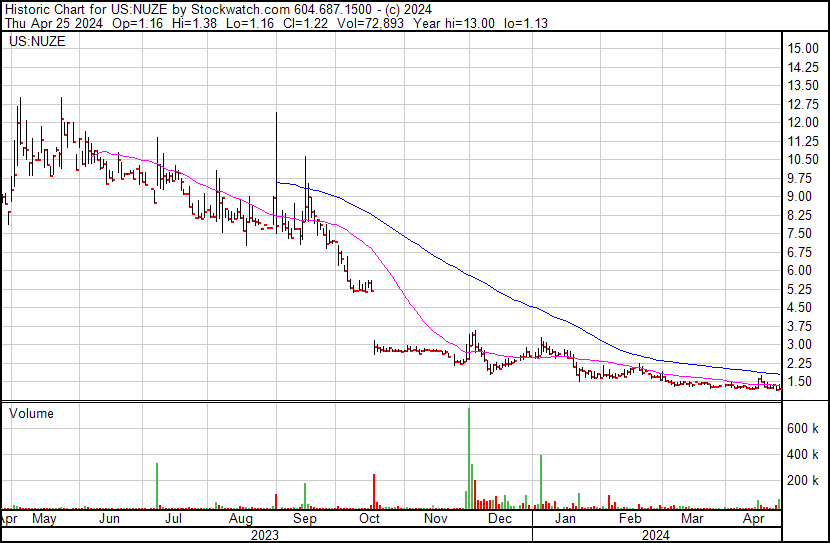Click the 600 k volume axis label

pos(802,428)
